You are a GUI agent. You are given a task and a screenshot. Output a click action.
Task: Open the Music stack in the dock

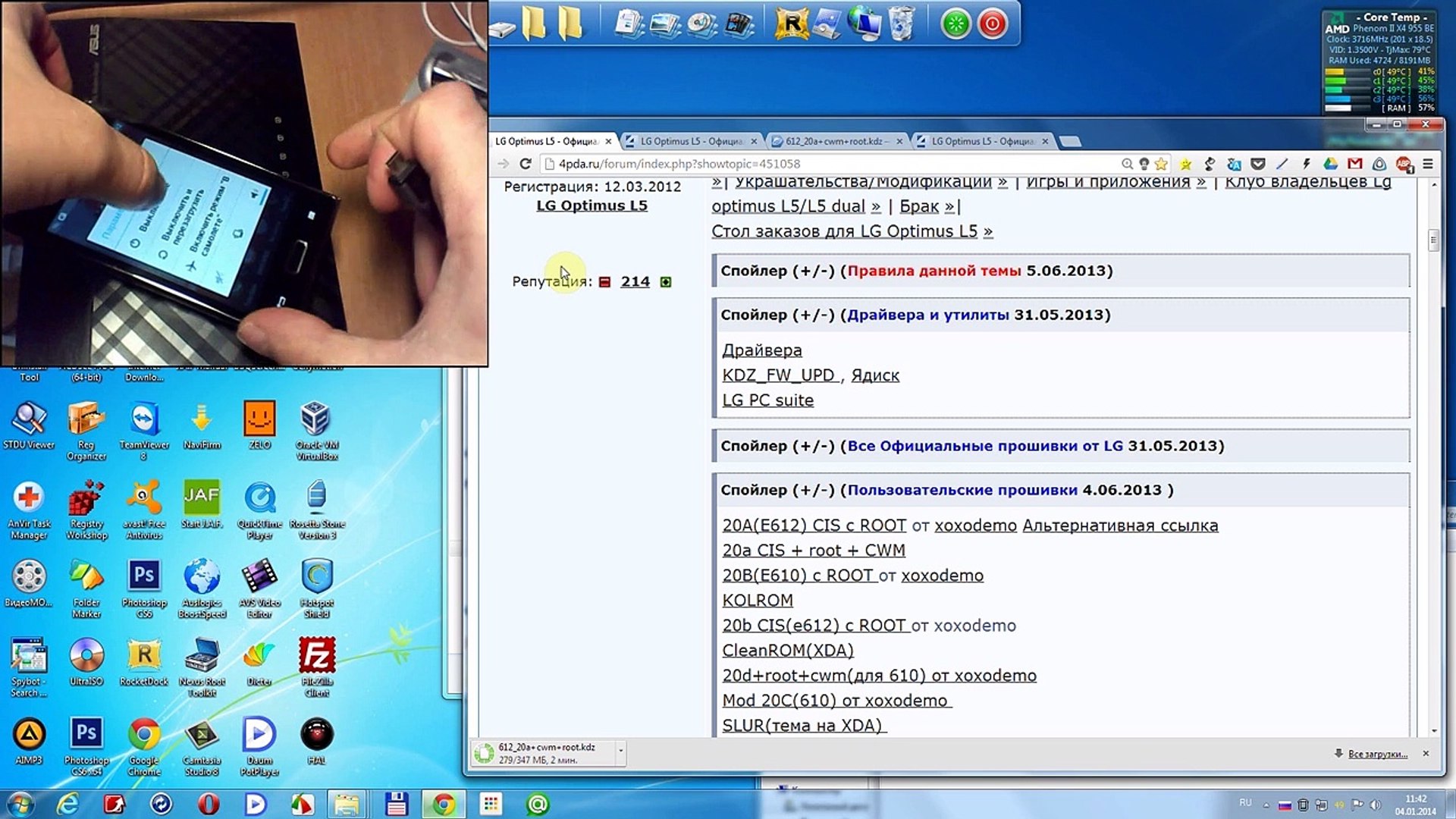(701, 24)
